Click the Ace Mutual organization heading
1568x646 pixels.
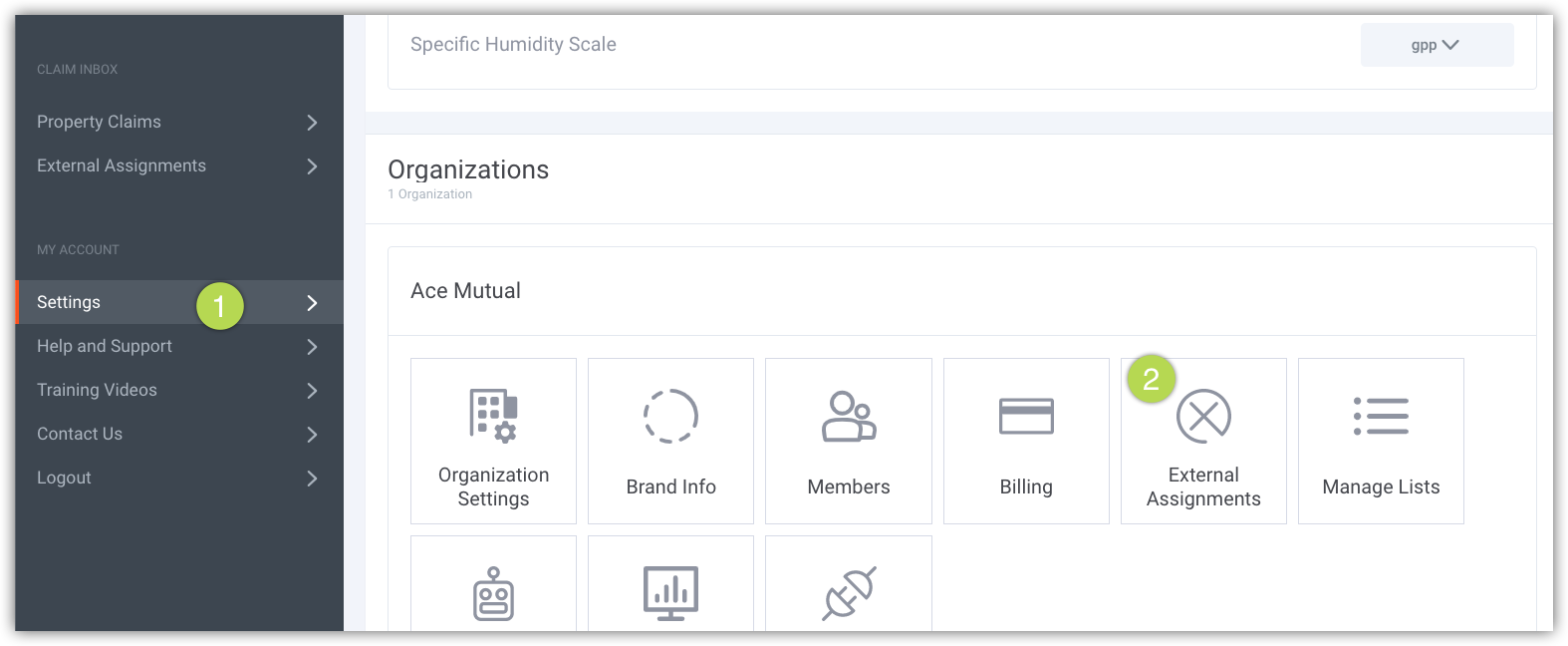(465, 291)
